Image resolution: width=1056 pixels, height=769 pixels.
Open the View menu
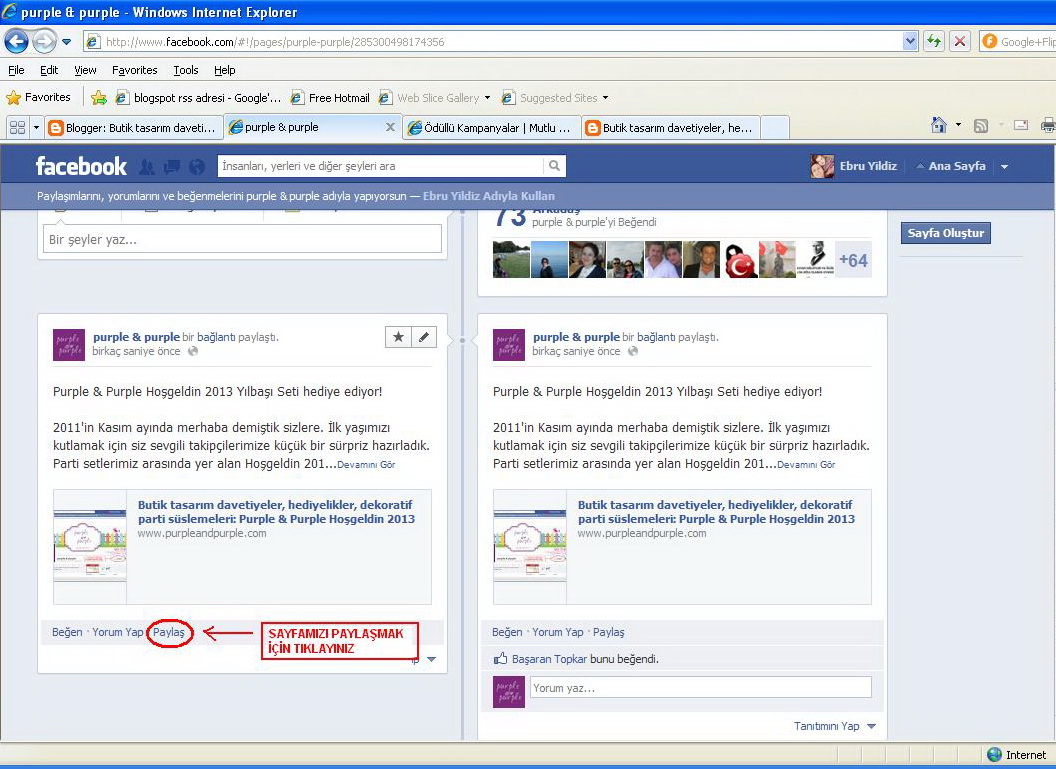tap(85, 70)
